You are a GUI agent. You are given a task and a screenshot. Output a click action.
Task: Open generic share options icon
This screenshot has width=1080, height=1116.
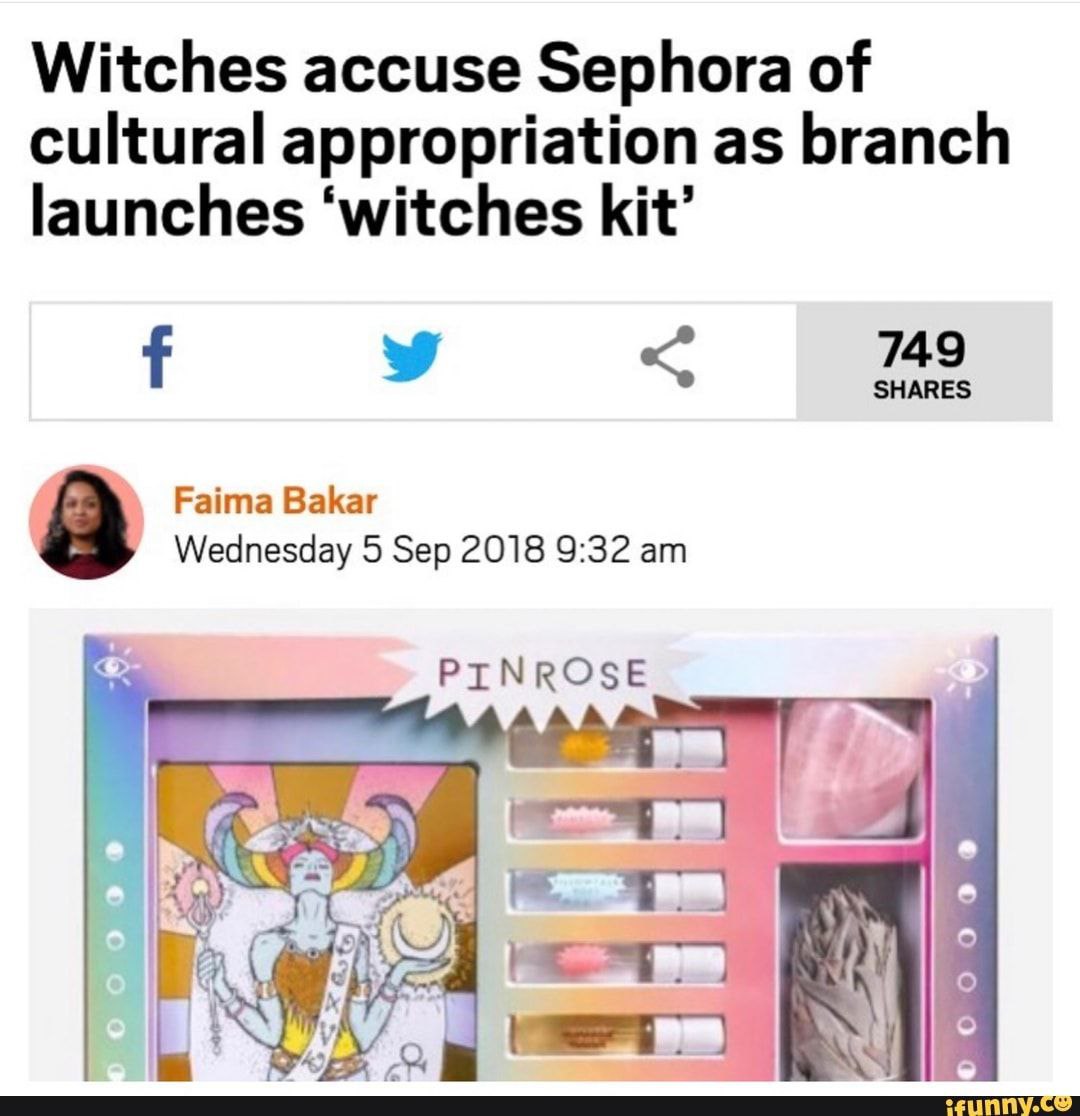(667, 357)
